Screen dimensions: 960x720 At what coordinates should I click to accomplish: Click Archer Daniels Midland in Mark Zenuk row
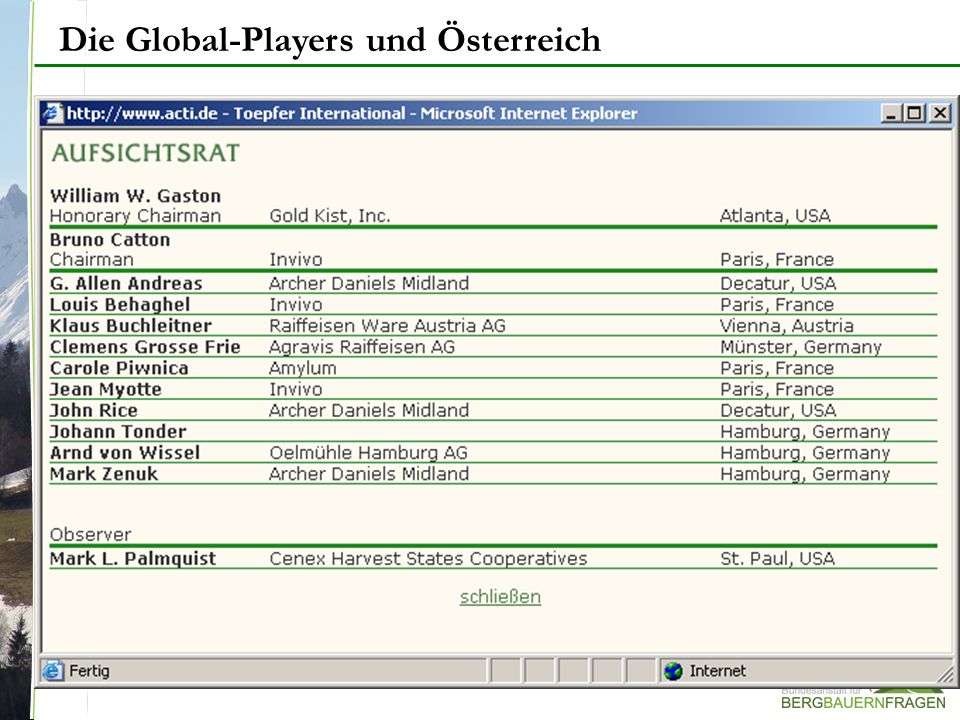pos(369,474)
